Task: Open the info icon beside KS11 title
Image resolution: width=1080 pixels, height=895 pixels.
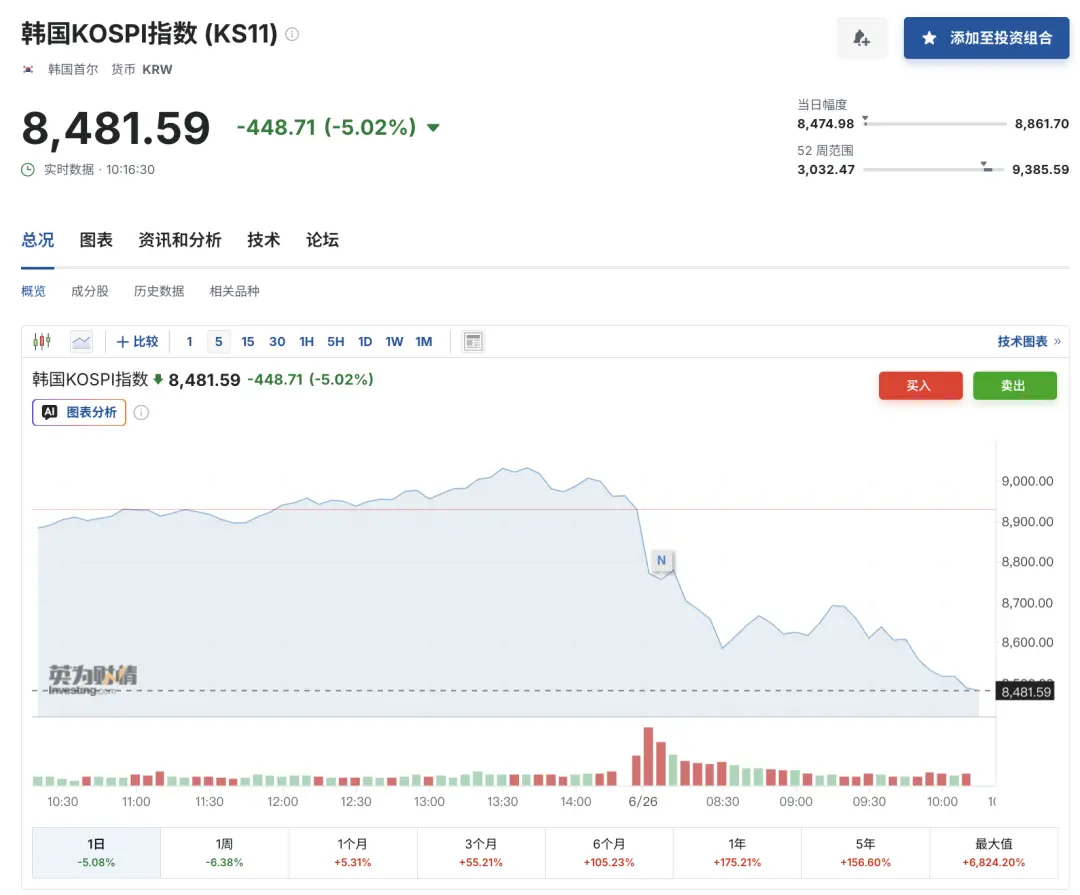Action: point(292,34)
